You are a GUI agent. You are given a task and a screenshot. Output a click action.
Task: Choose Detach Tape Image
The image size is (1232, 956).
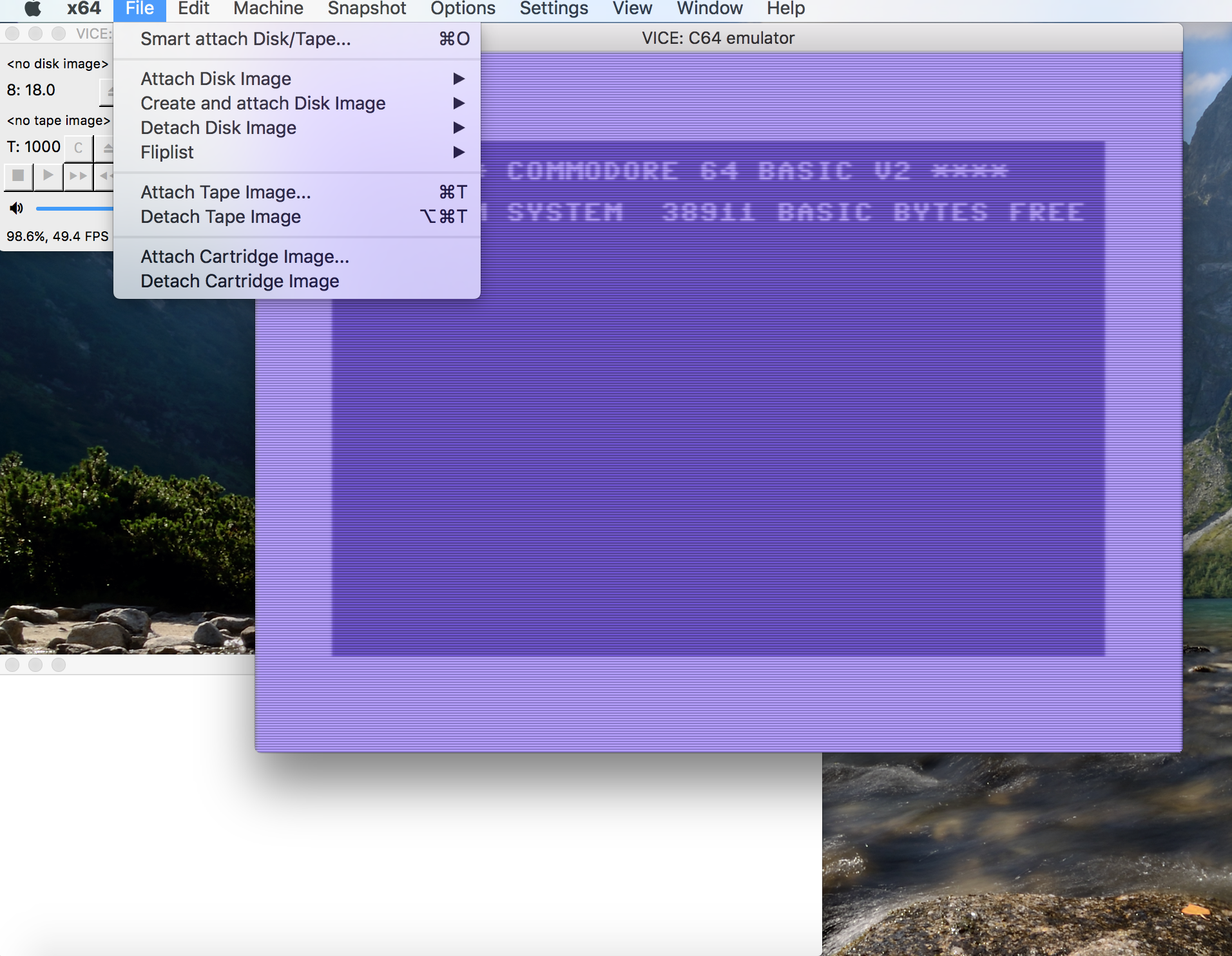click(x=297, y=216)
